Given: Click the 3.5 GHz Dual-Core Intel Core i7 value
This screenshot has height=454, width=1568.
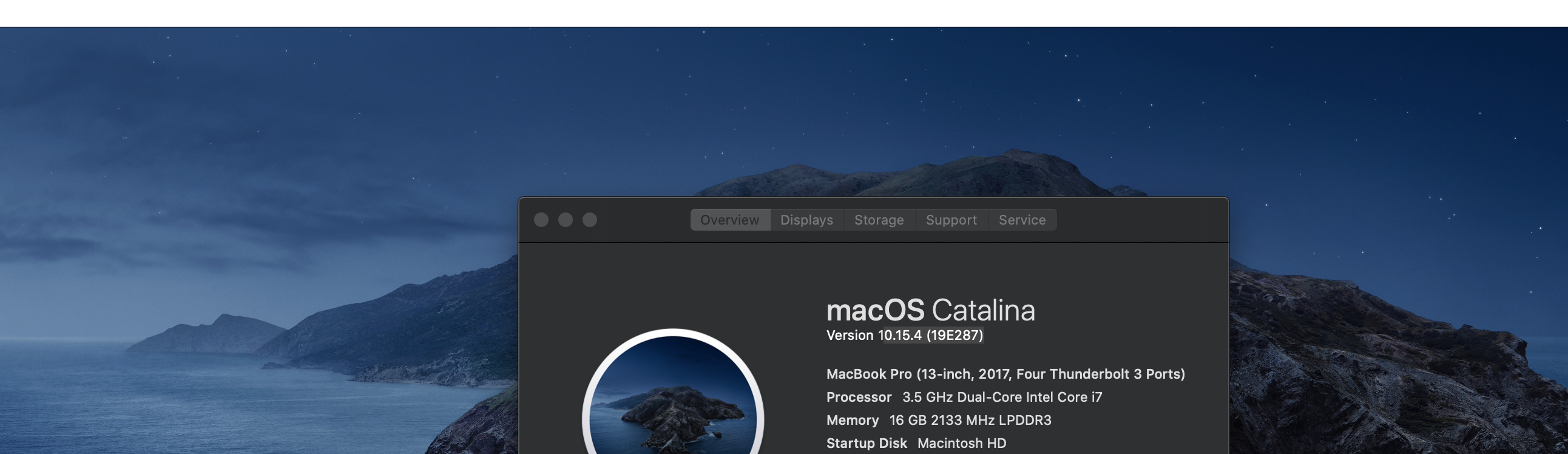Looking at the screenshot, I should (1002, 398).
